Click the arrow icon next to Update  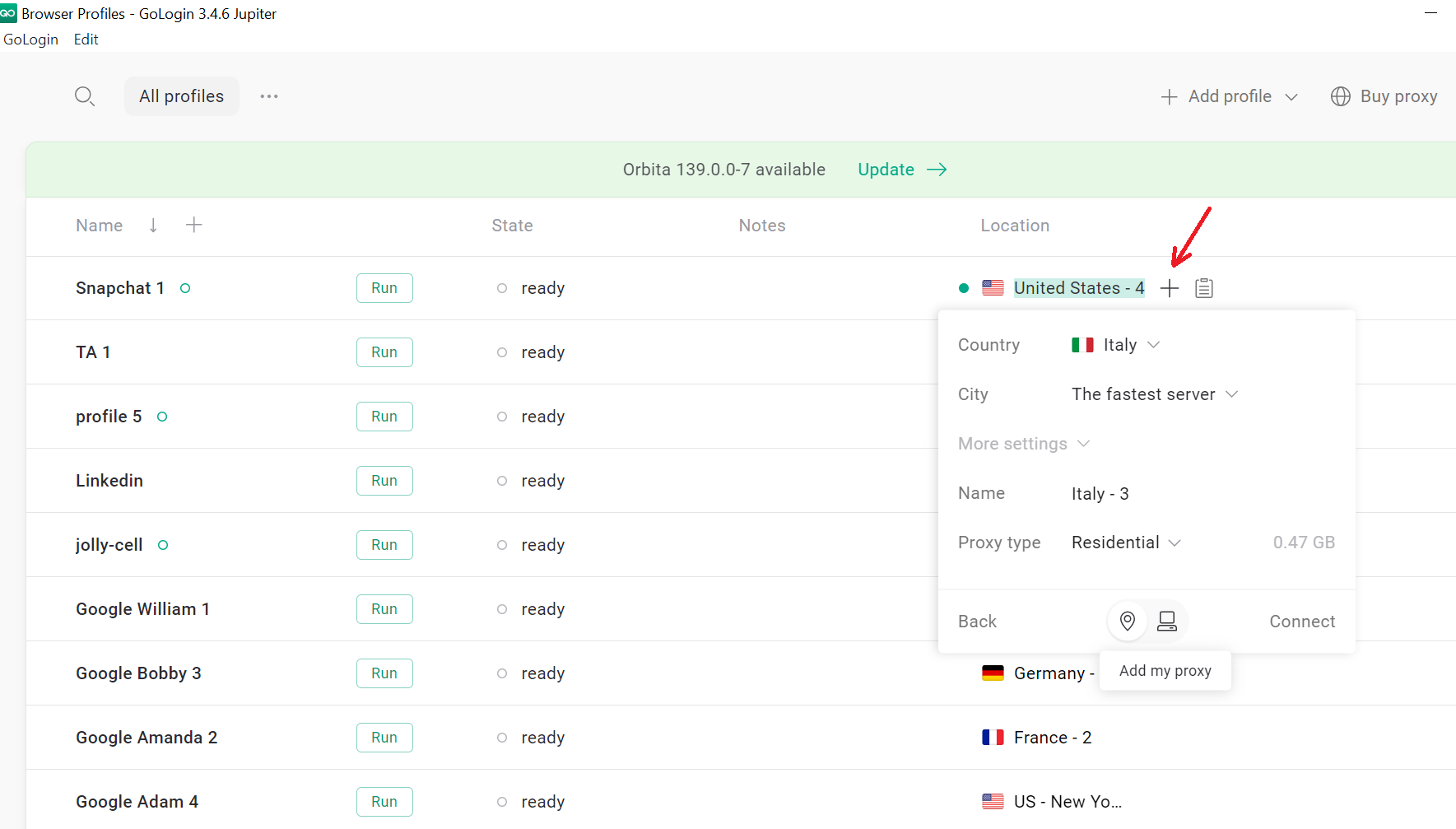coord(937,170)
